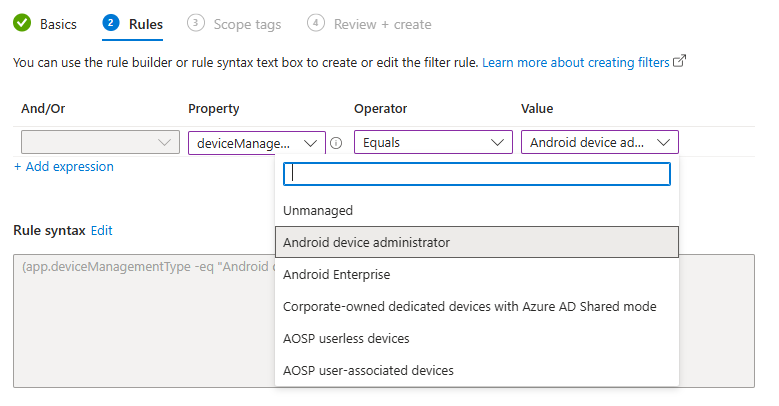779x406 pixels.
Task: Choose Android Enterprise option
Action: [x=337, y=274]
